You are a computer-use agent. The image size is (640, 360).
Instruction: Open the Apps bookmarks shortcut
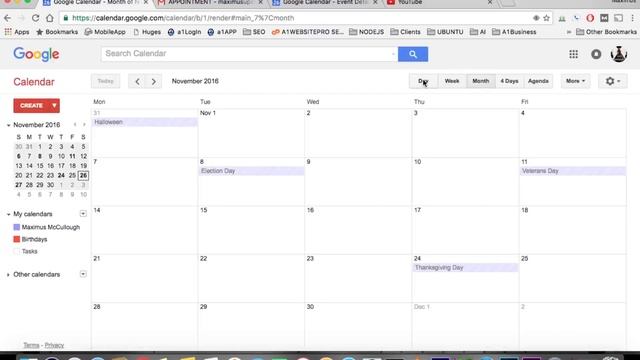click(17, 32)
